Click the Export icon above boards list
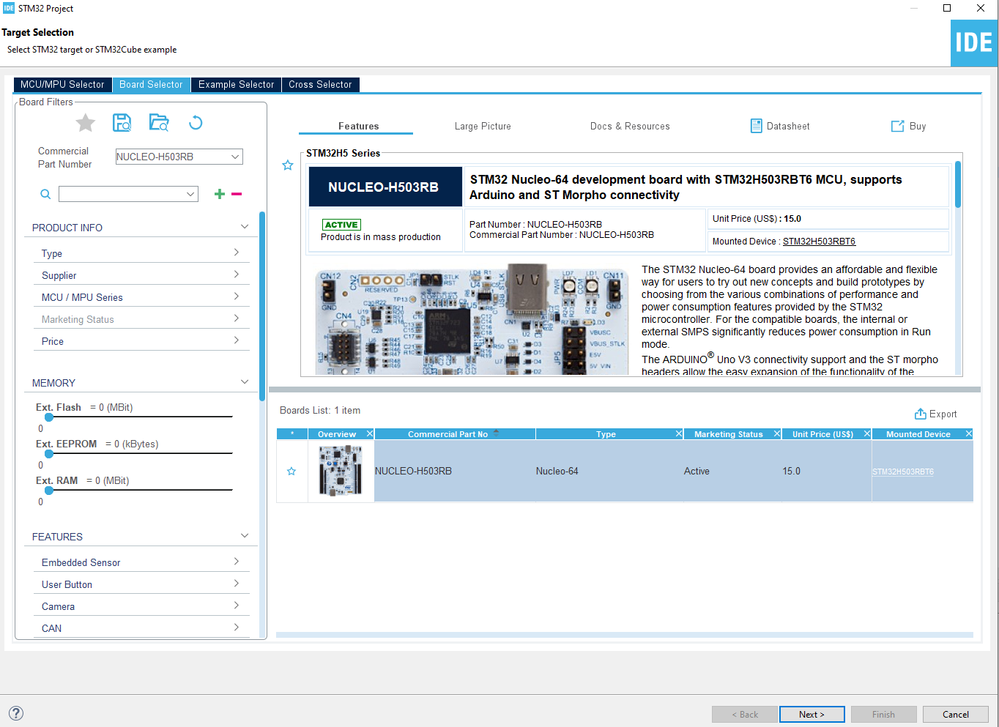The width and height of the screenshot is (999, 727). (x=920, y=414)
